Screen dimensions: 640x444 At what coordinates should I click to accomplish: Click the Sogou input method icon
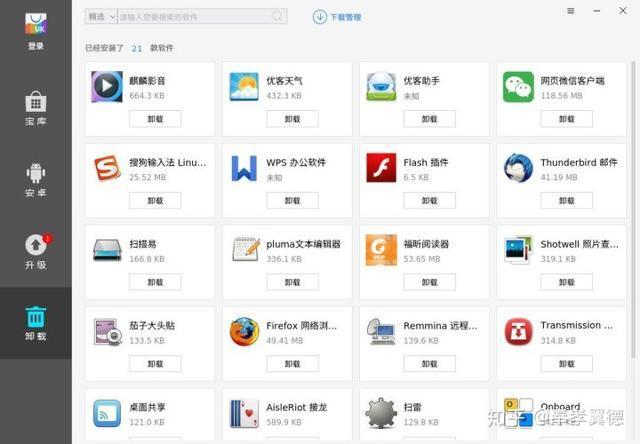coord(107,168)
